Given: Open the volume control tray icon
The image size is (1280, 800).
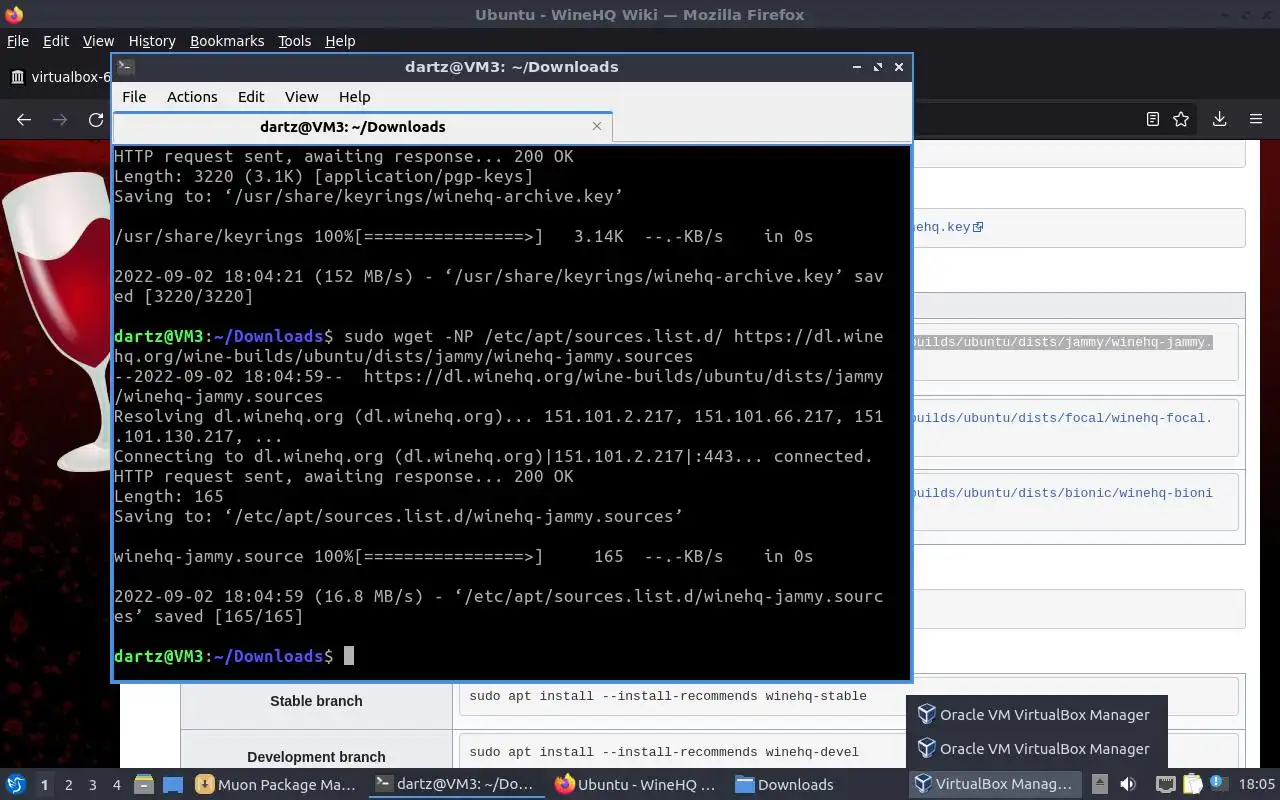Looking at the screenshot, I should point(1128,784).
